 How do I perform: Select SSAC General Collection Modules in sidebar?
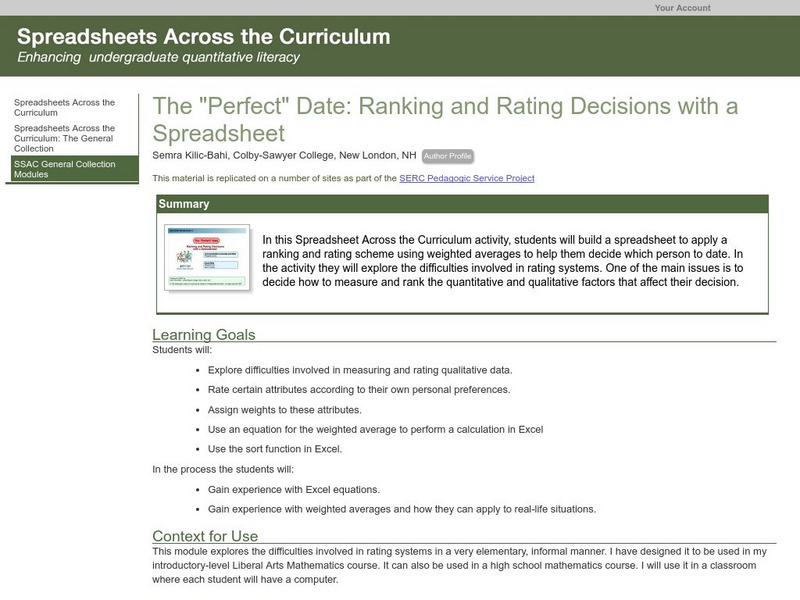tap(61, 171)
